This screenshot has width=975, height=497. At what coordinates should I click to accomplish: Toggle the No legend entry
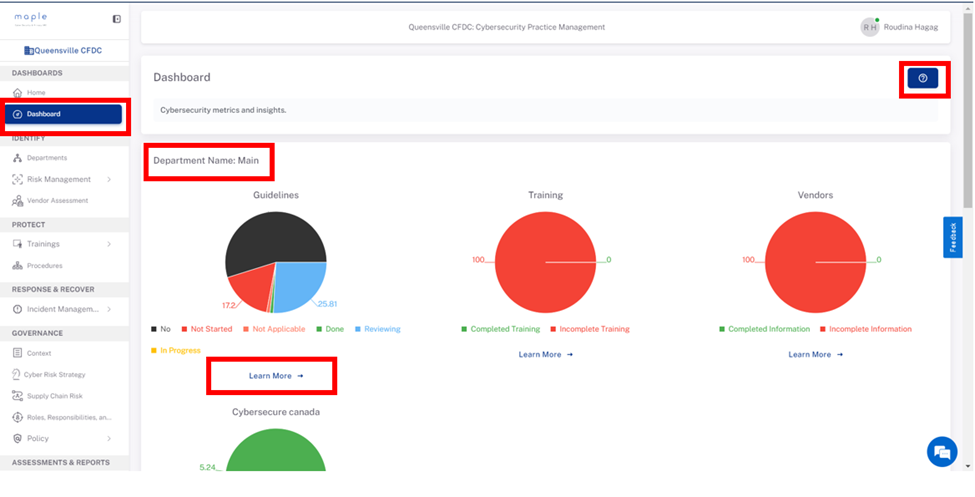coord(160,329)
